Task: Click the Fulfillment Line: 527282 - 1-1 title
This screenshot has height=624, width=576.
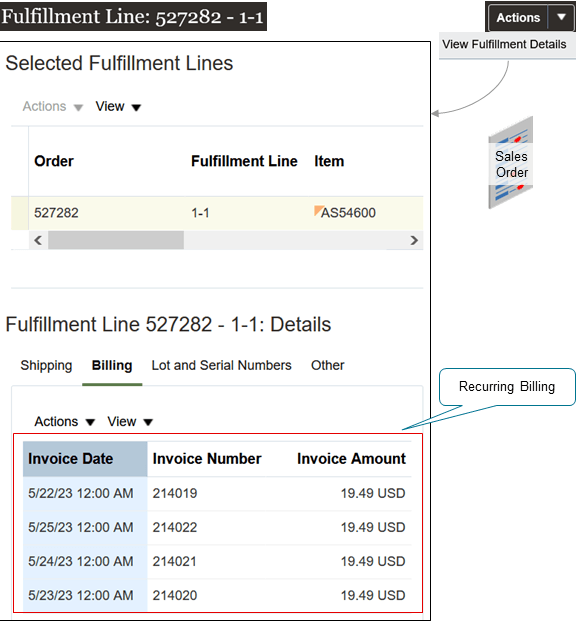Action: click(133, 17)
